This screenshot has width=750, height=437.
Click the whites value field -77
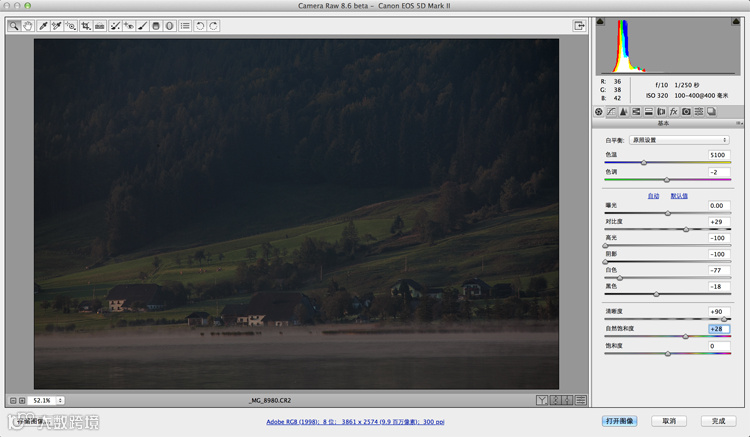tap(719, 270)
